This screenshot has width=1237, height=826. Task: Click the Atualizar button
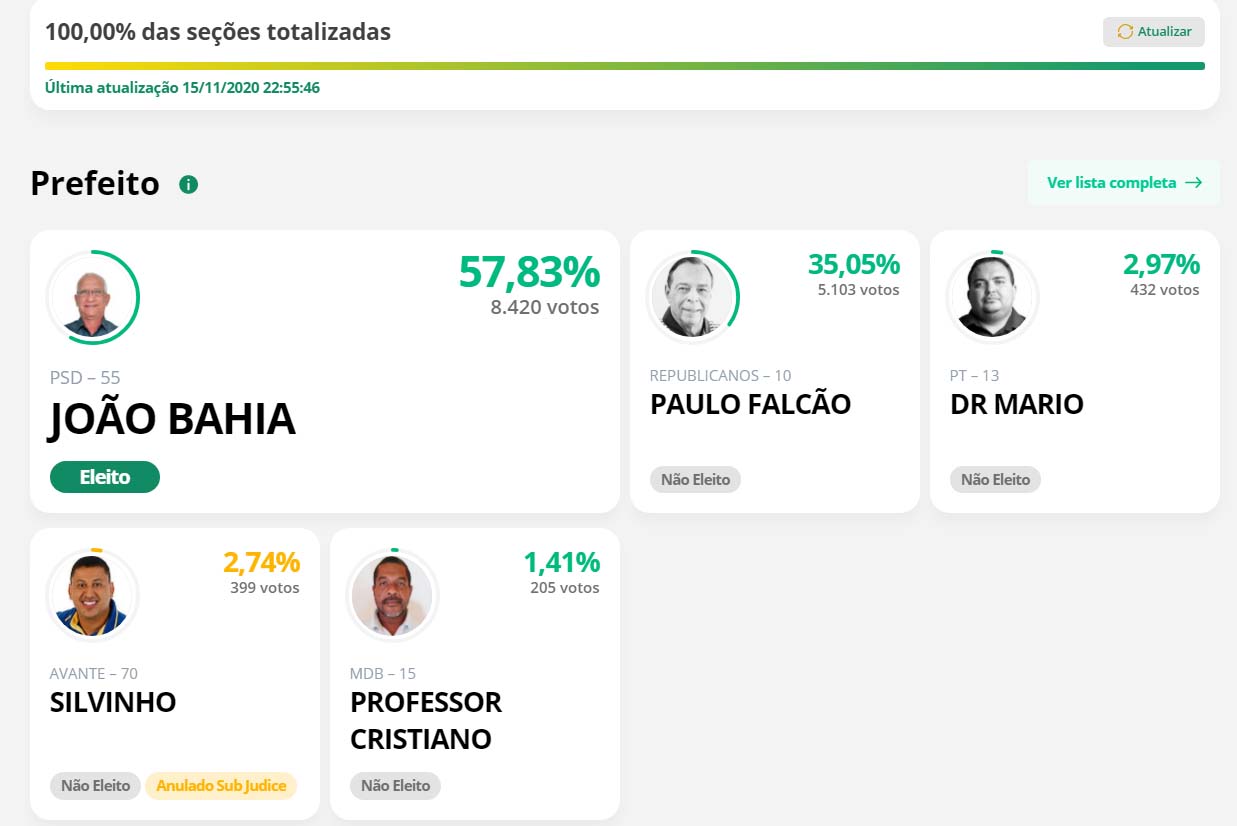coord(1154,32)
